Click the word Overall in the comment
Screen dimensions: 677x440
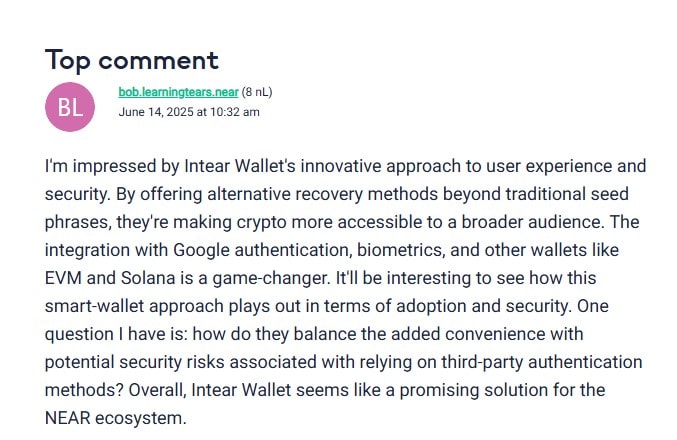158,390
